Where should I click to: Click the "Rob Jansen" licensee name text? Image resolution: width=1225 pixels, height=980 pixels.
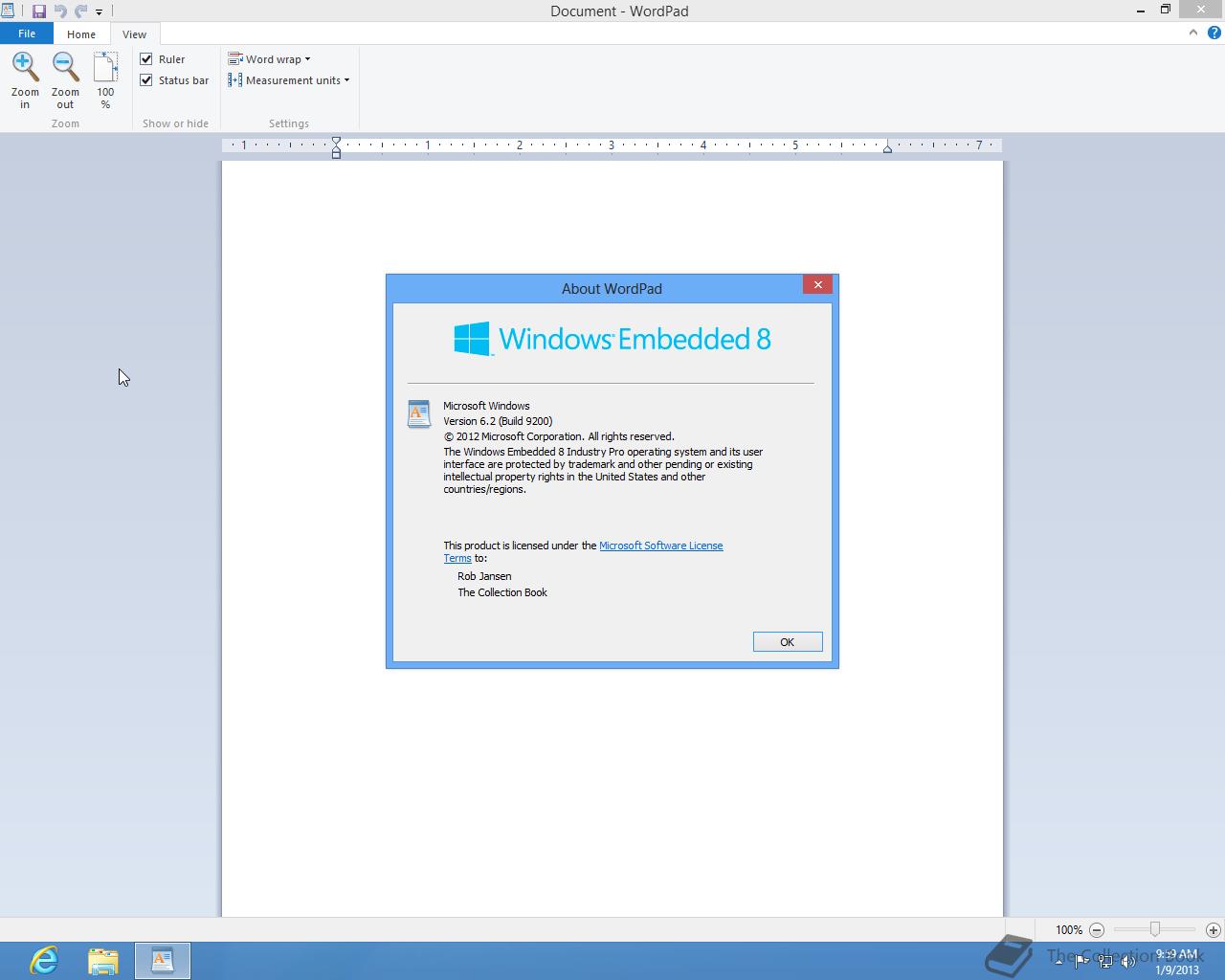pos(484,576)
